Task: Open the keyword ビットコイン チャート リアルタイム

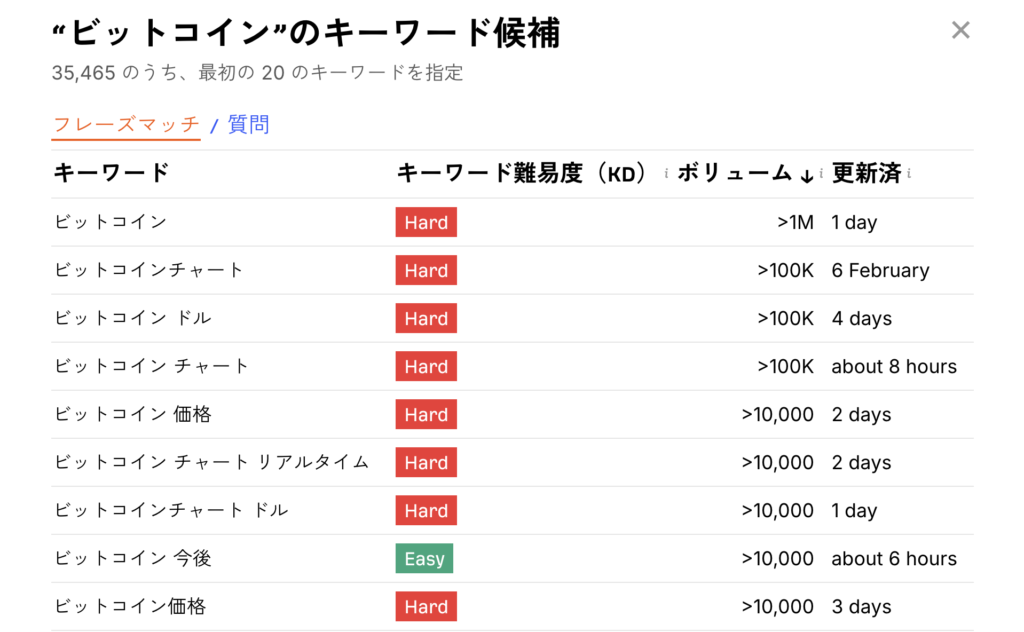Action: (212, 462)
